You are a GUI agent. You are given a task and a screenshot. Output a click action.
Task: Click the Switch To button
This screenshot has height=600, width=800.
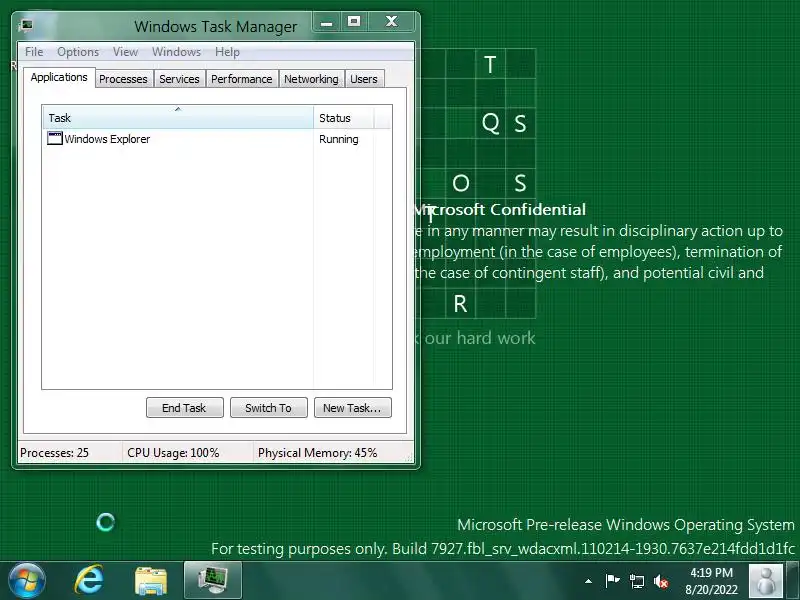coord(268,408)
